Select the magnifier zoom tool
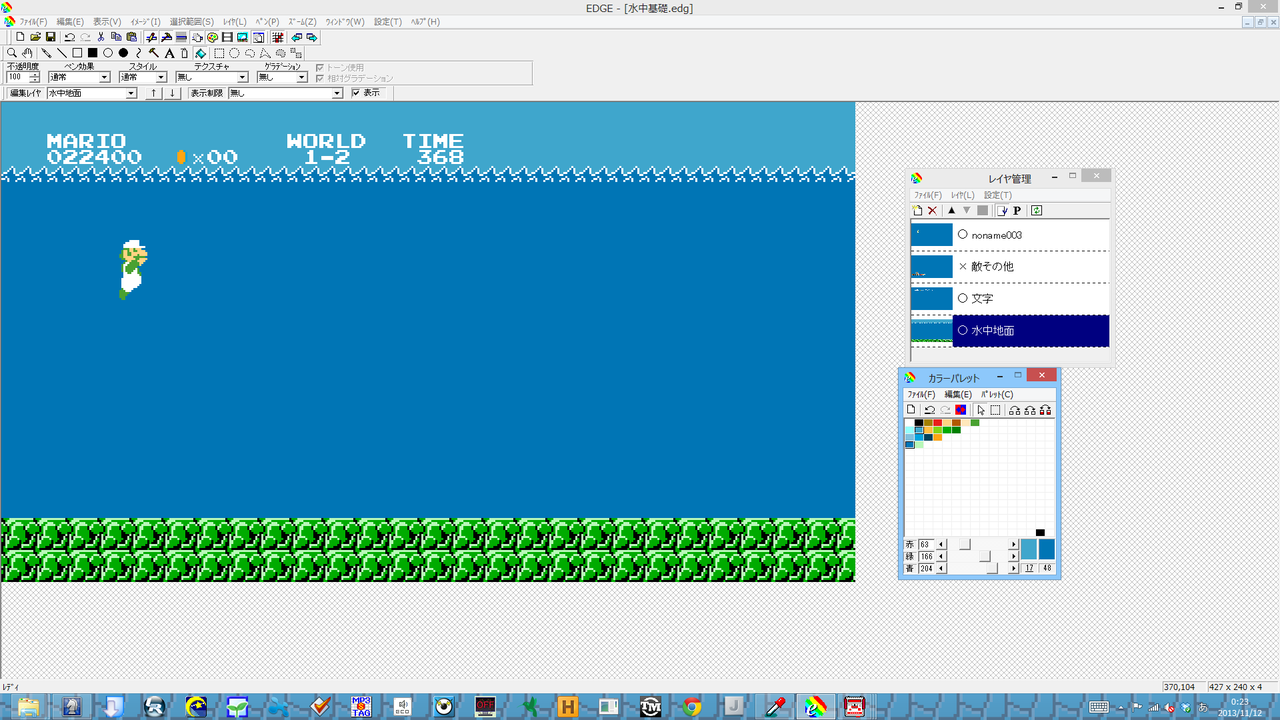Image resolution: width=1280 pixels, height=720 pixels. [x=12, y=53]
